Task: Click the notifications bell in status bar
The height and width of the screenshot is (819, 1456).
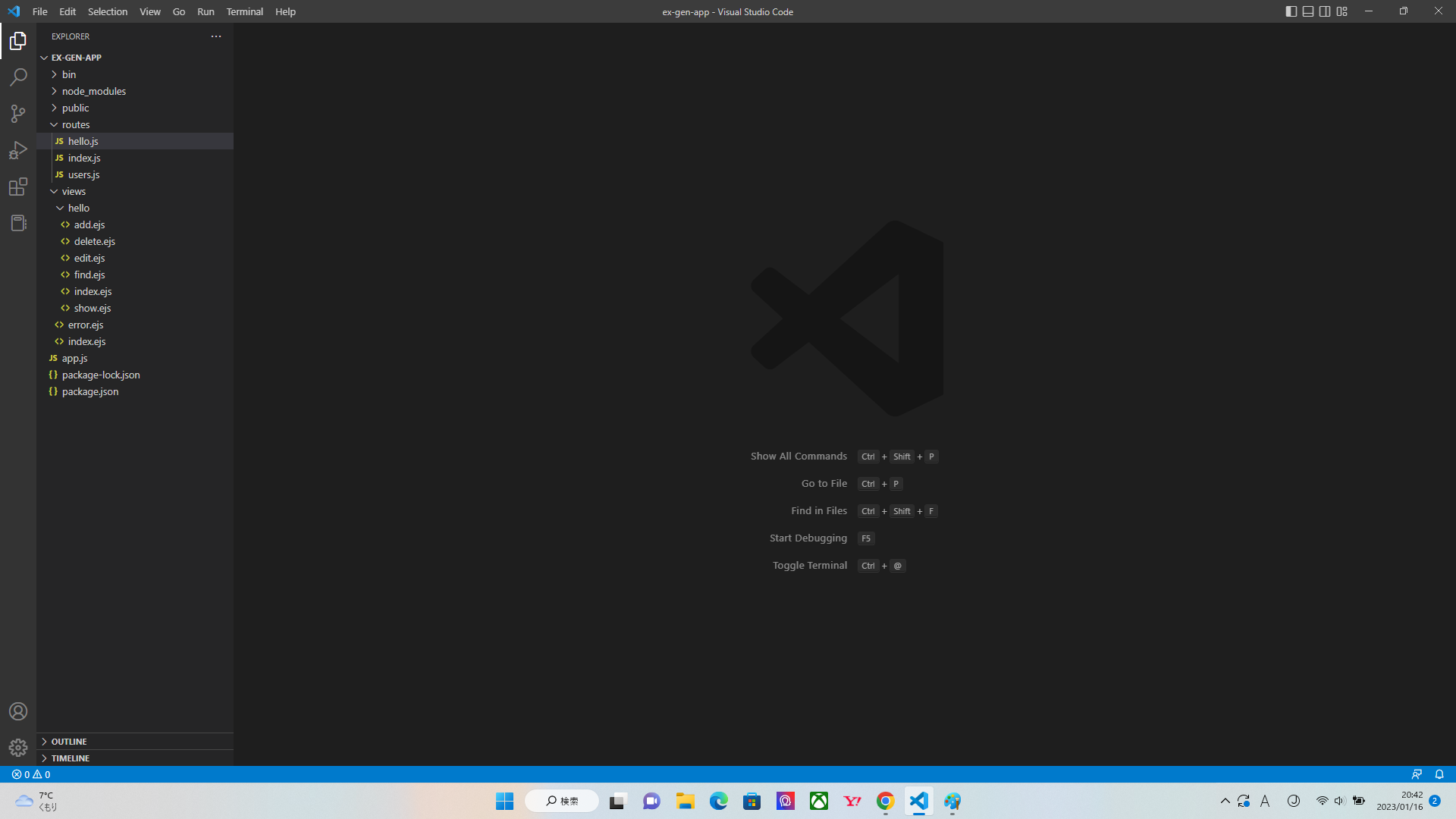Action: click(1439, 774)
